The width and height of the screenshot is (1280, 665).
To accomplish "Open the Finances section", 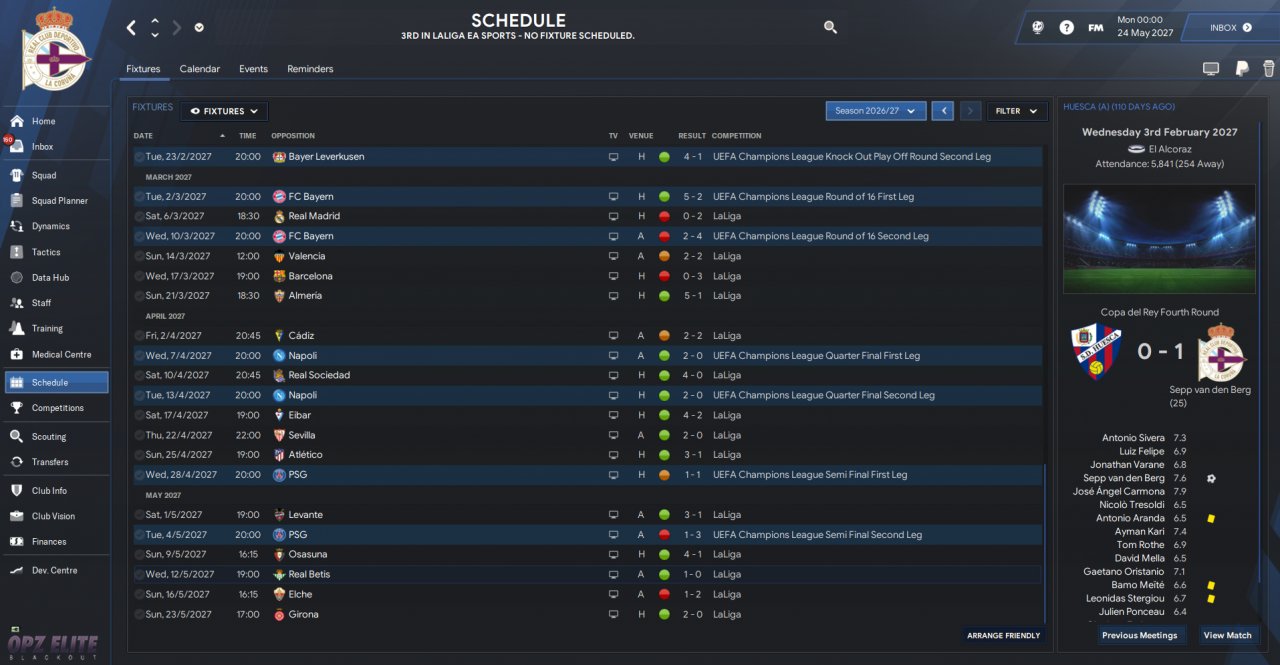I will [55, 542].
